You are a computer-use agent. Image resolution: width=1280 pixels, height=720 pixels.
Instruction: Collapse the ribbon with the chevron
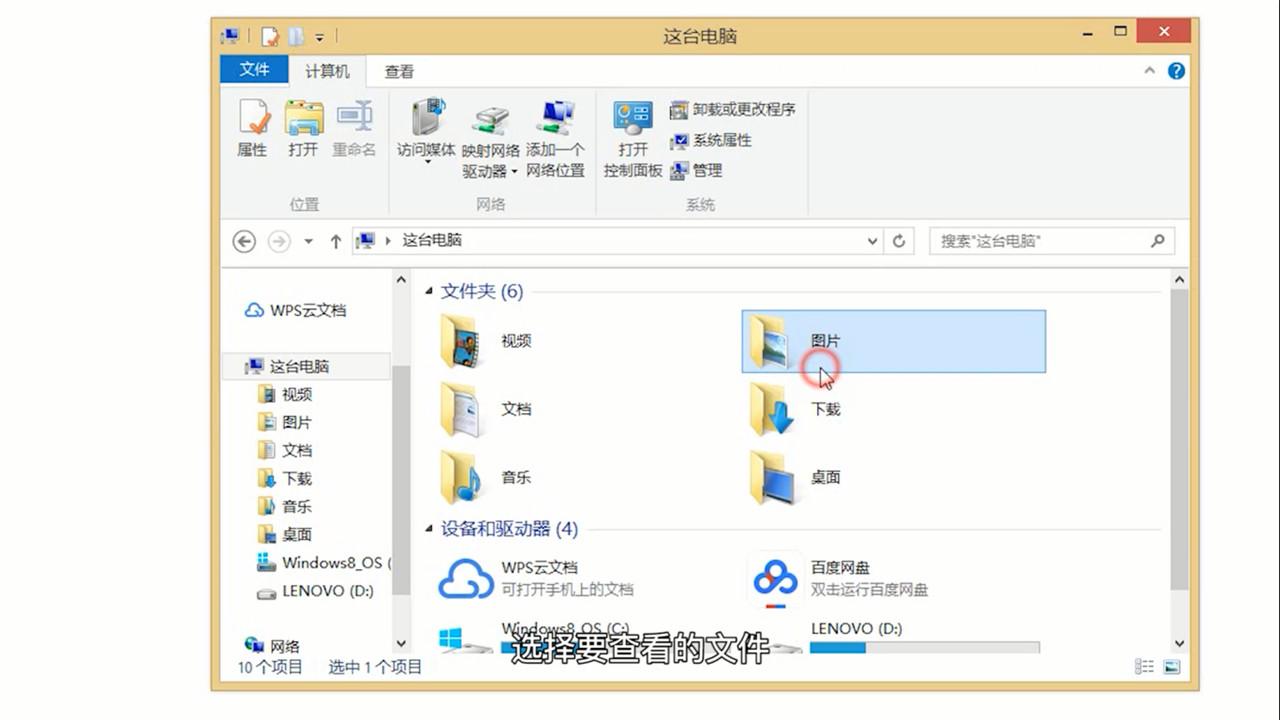coord(1150,71)
